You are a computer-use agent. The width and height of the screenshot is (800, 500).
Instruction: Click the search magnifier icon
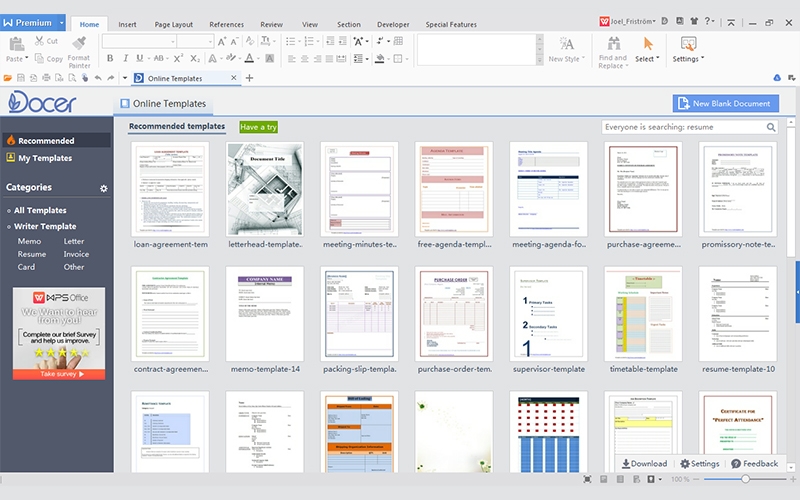click(x=771, y=128)
